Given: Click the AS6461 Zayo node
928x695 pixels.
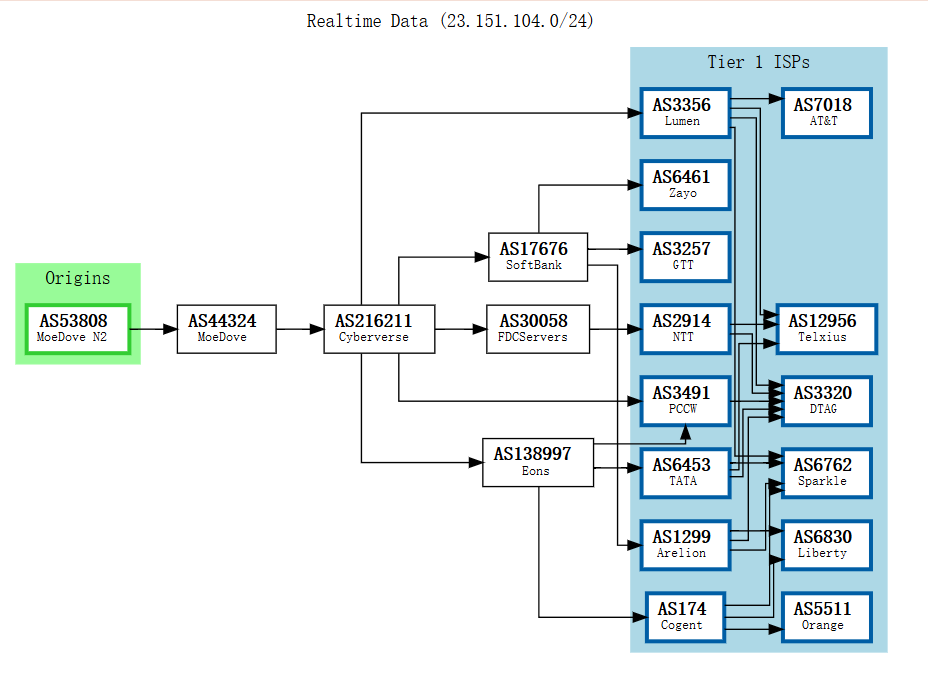Looking at the screenshot, I should pos(685,185).
